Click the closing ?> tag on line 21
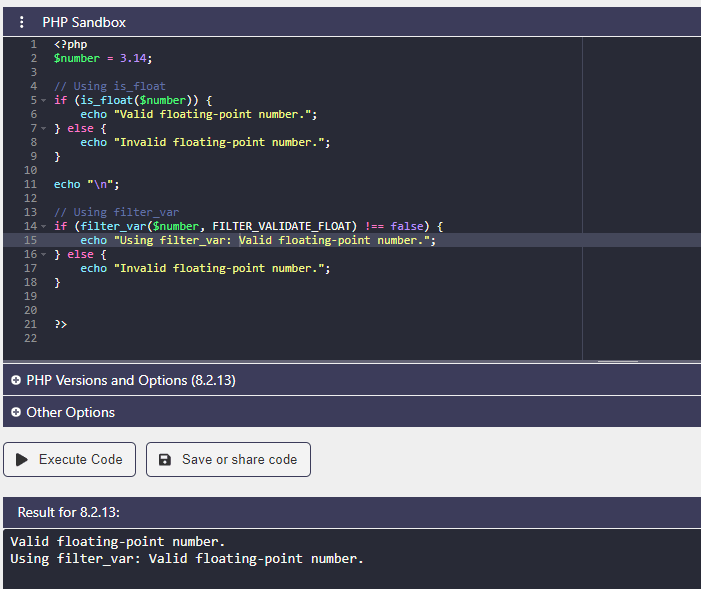Screen dimensions: 701x589 click(x=60, y=324)
